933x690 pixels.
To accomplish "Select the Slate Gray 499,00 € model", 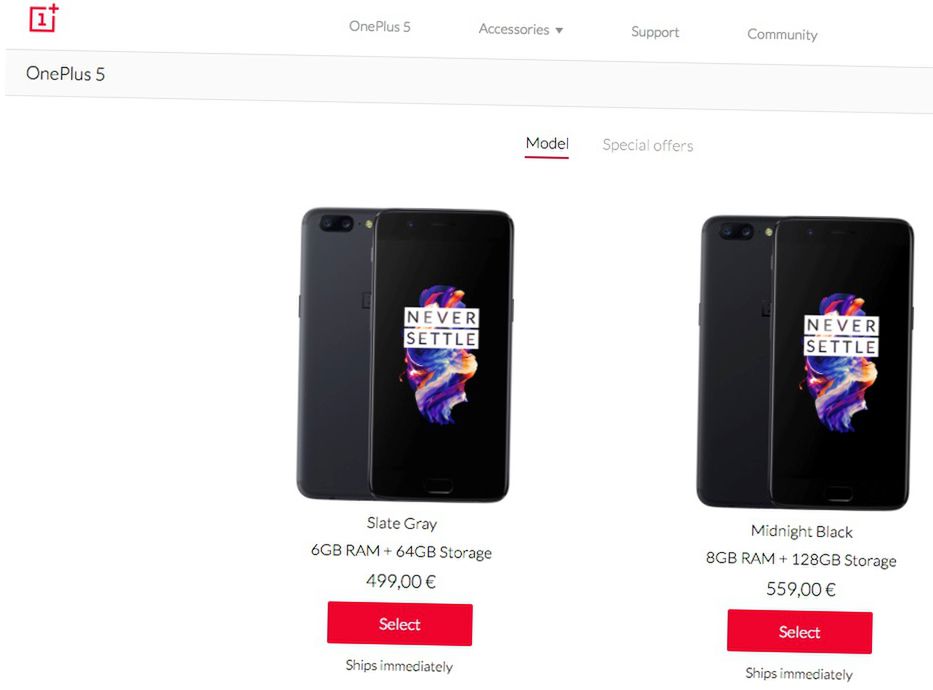I will click(x=399, y=625).
